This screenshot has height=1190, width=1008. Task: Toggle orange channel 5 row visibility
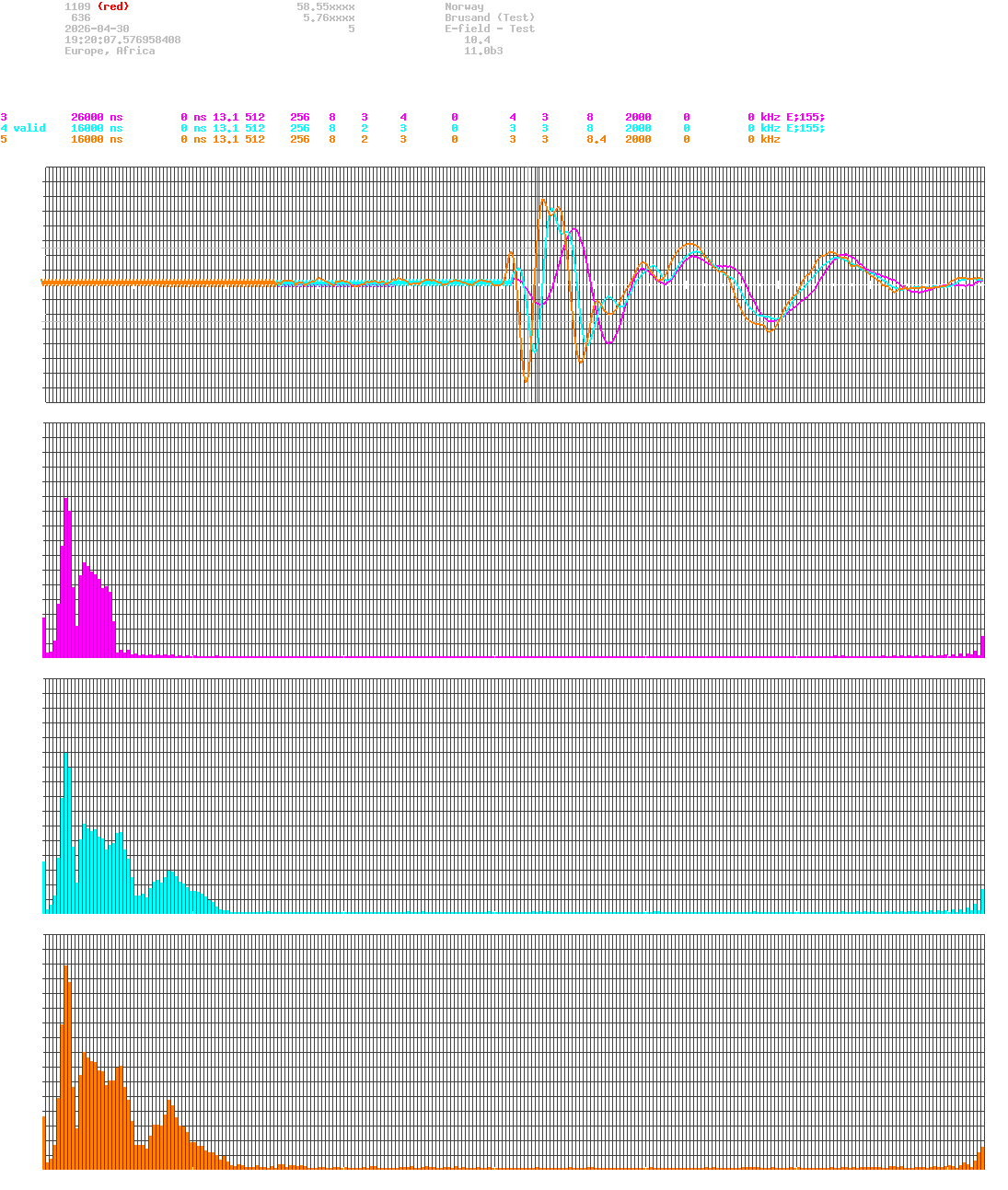[x=4, y=139]
